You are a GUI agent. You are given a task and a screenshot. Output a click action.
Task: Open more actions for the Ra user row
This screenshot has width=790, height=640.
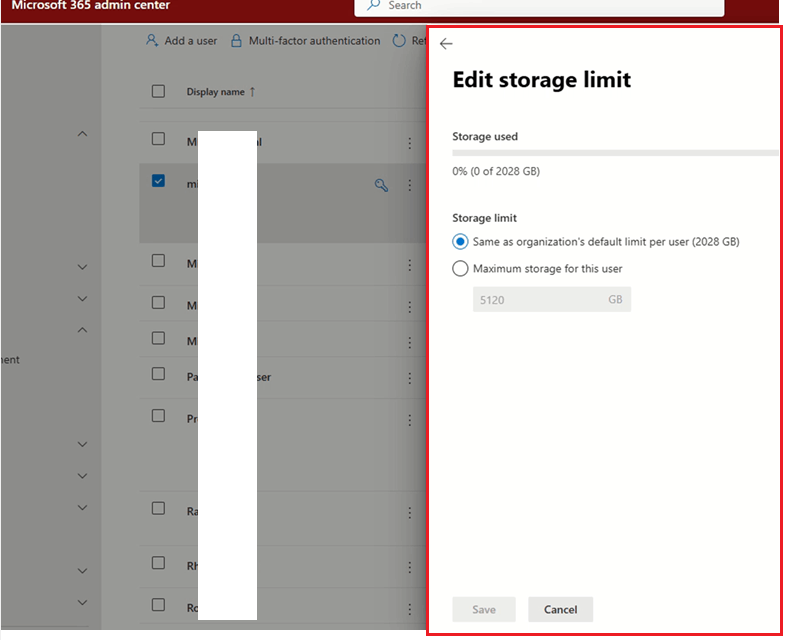[410, 513]
